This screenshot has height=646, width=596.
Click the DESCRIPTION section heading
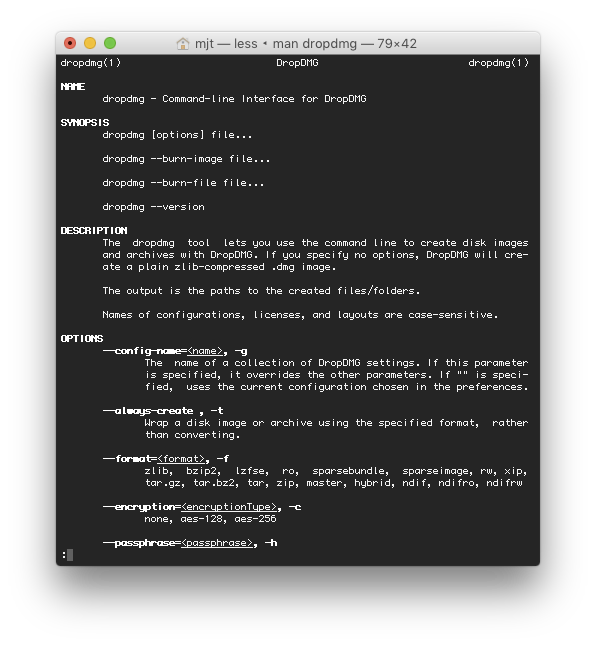94,230
